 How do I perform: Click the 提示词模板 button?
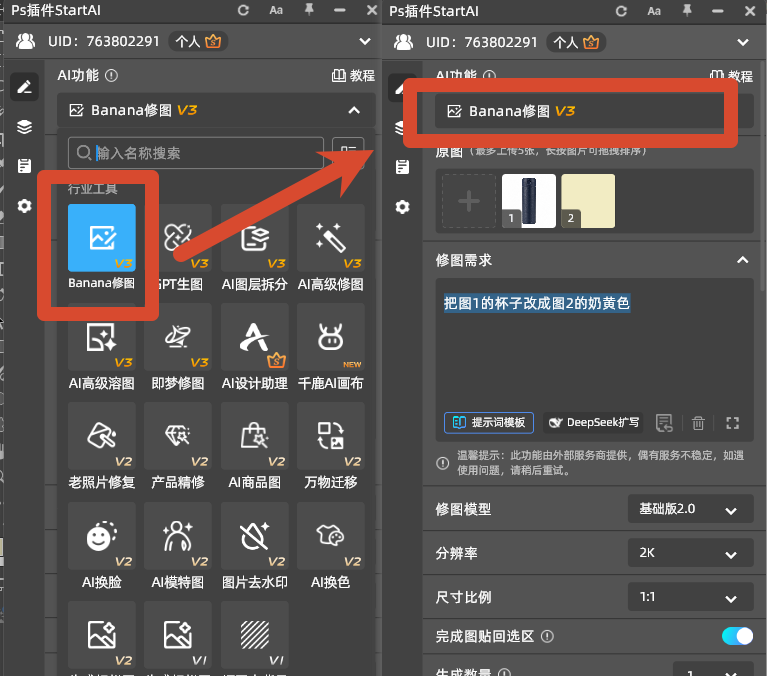click(x=489, y=423)
